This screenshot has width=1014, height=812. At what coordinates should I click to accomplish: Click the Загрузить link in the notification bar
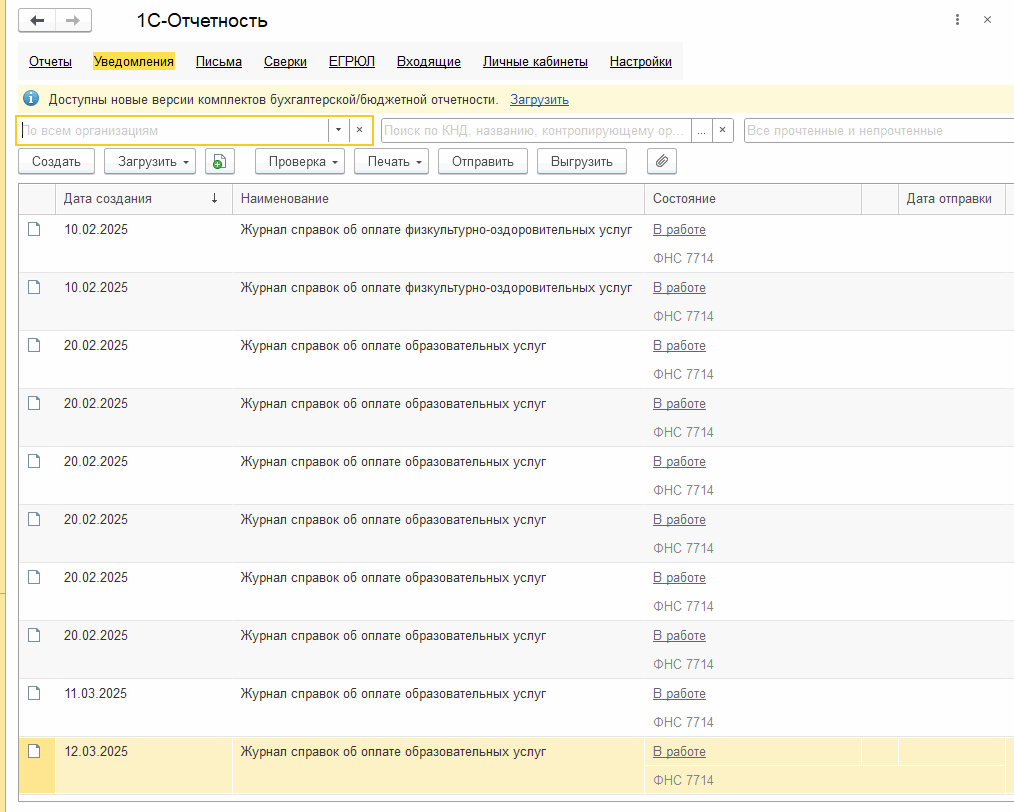(x=539, y=99)
